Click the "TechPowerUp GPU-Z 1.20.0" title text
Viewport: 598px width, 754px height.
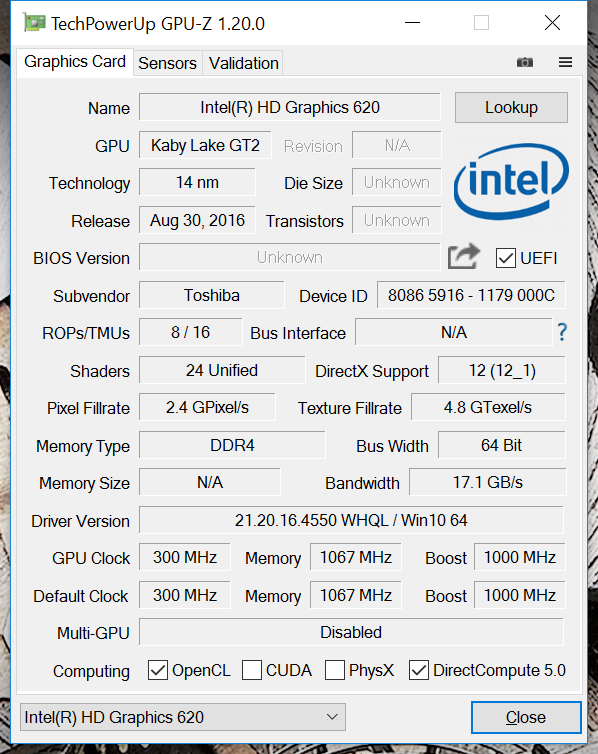(158, 24)
